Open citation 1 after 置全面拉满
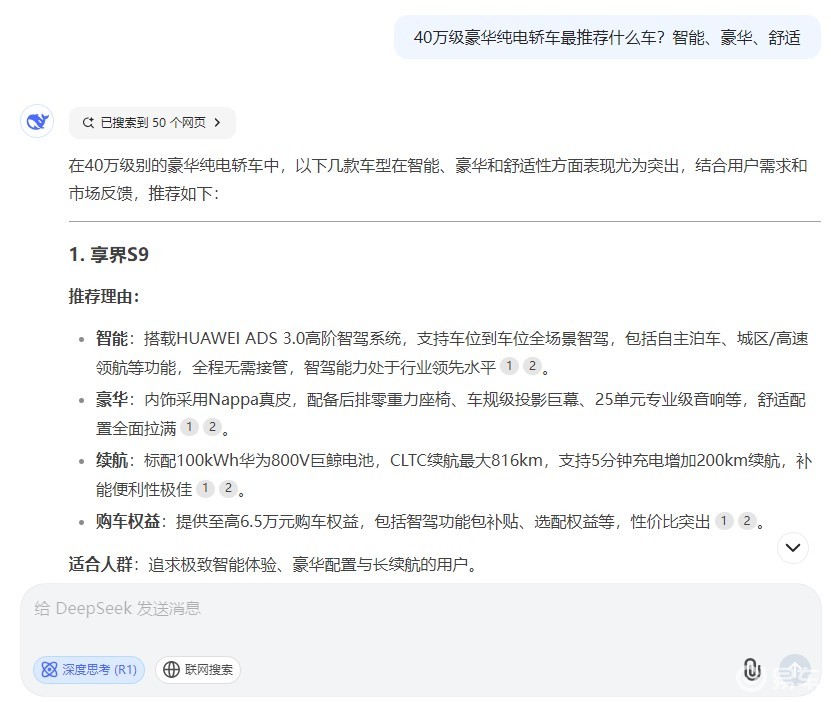Viewport: 831px width, 702px height. click(189, 426)
